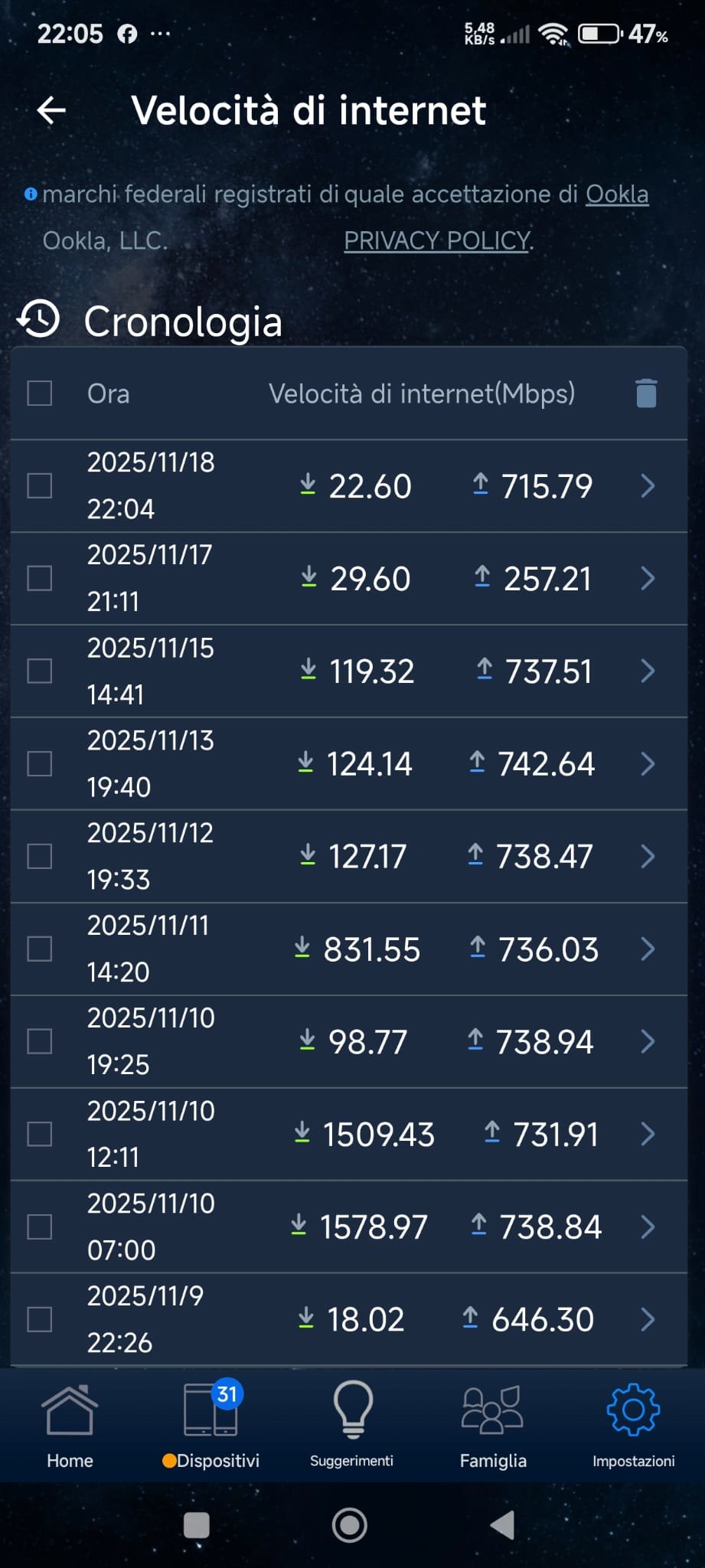Viewport: 705px width, 1568px height.
Task: Check the 2025/11/18 22:04 entry checkbox
Action: tap(40, 485)
